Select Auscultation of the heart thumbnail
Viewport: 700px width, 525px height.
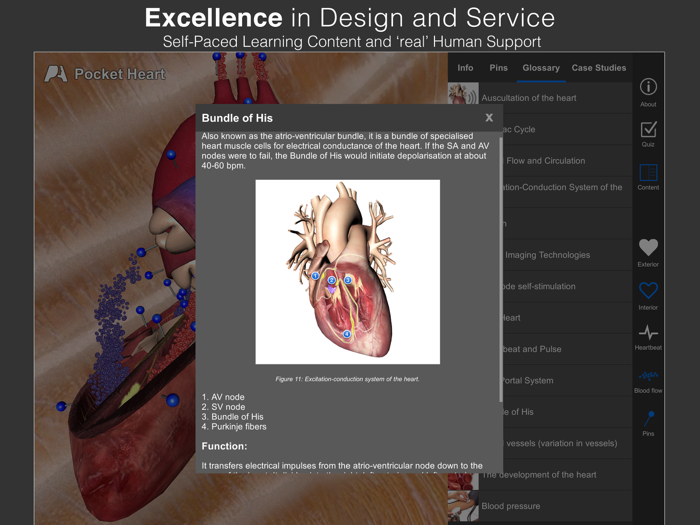click(x=463, y=94)
